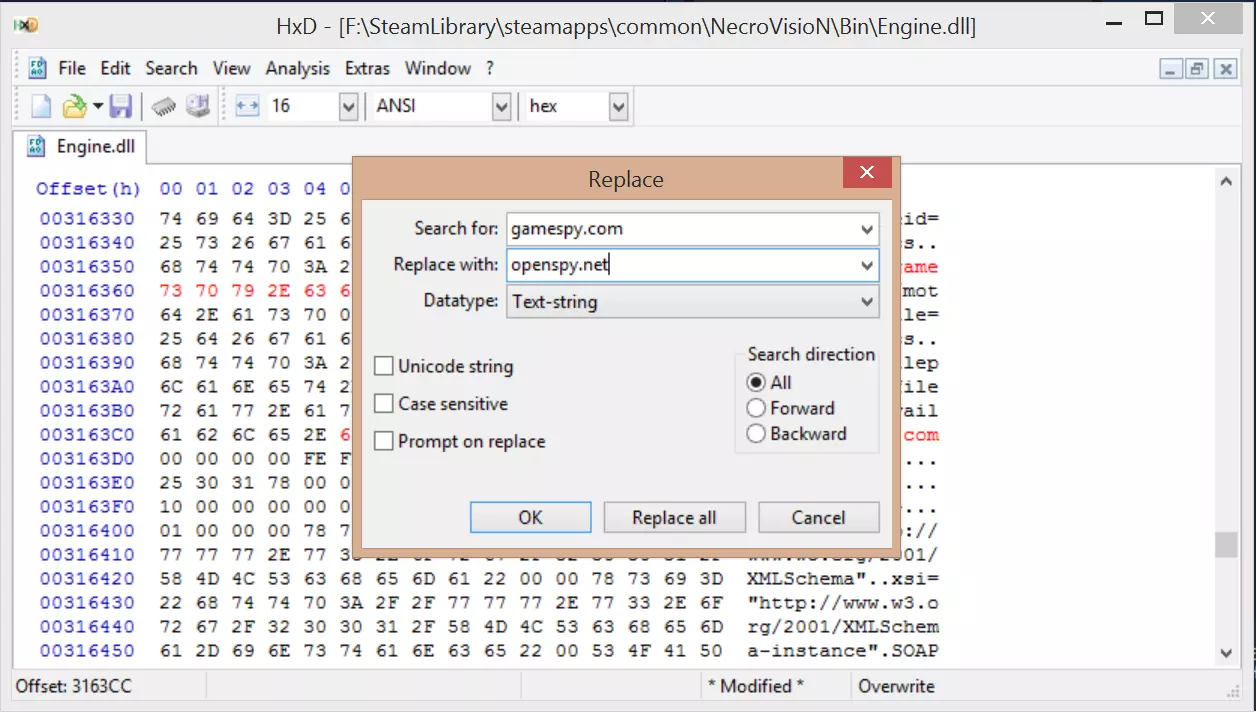This screenshot has height=712, width=1256.
Task: Maximize the HxD main window
Action: 1155,18
